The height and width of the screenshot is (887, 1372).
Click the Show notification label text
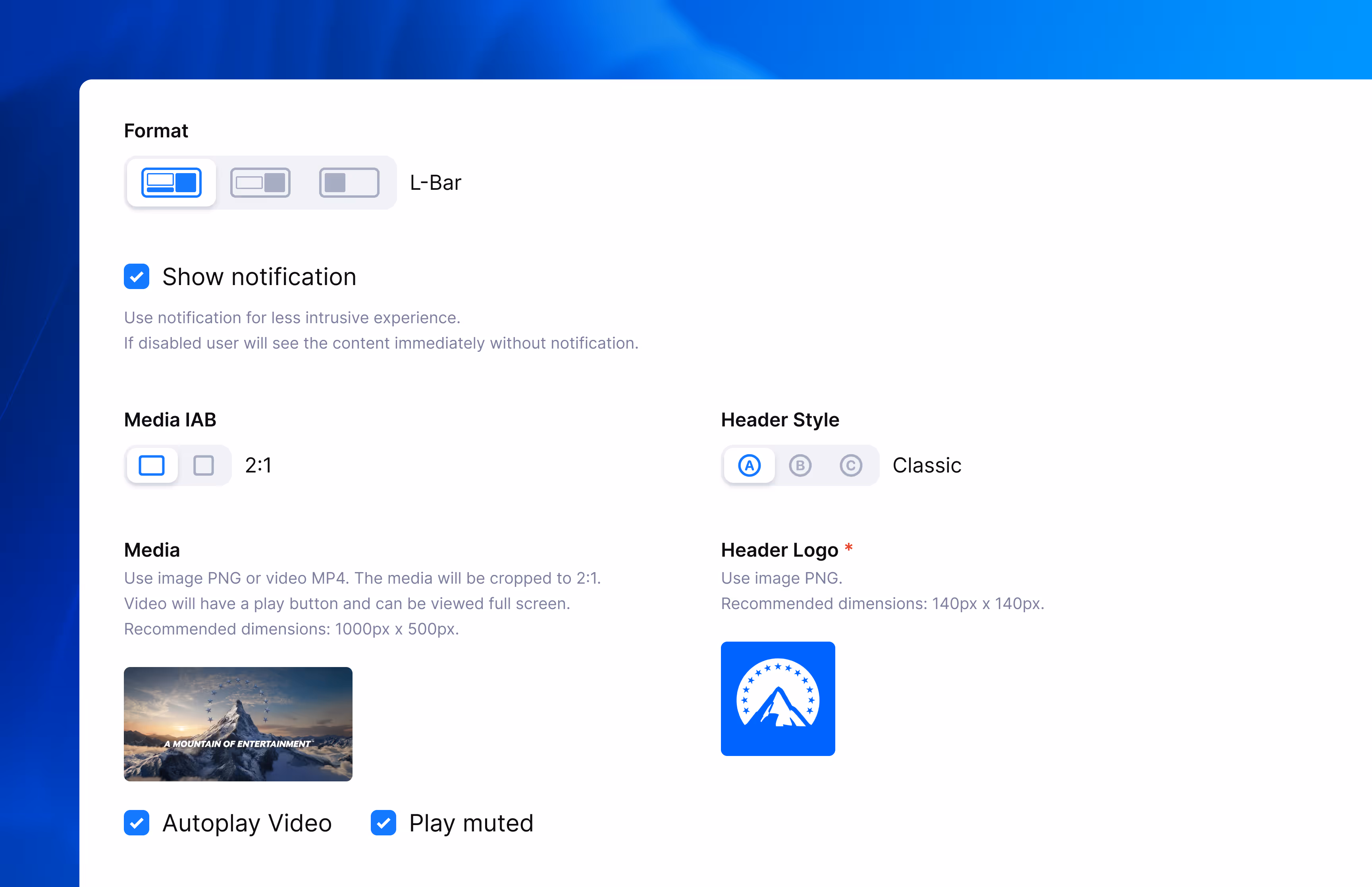(259, 277)
